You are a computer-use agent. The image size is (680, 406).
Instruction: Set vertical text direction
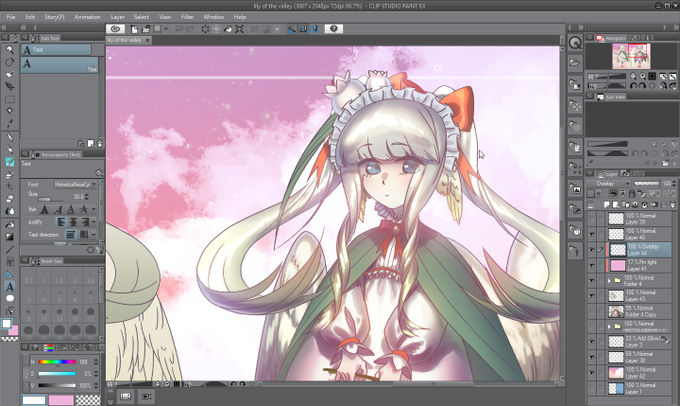84,235
